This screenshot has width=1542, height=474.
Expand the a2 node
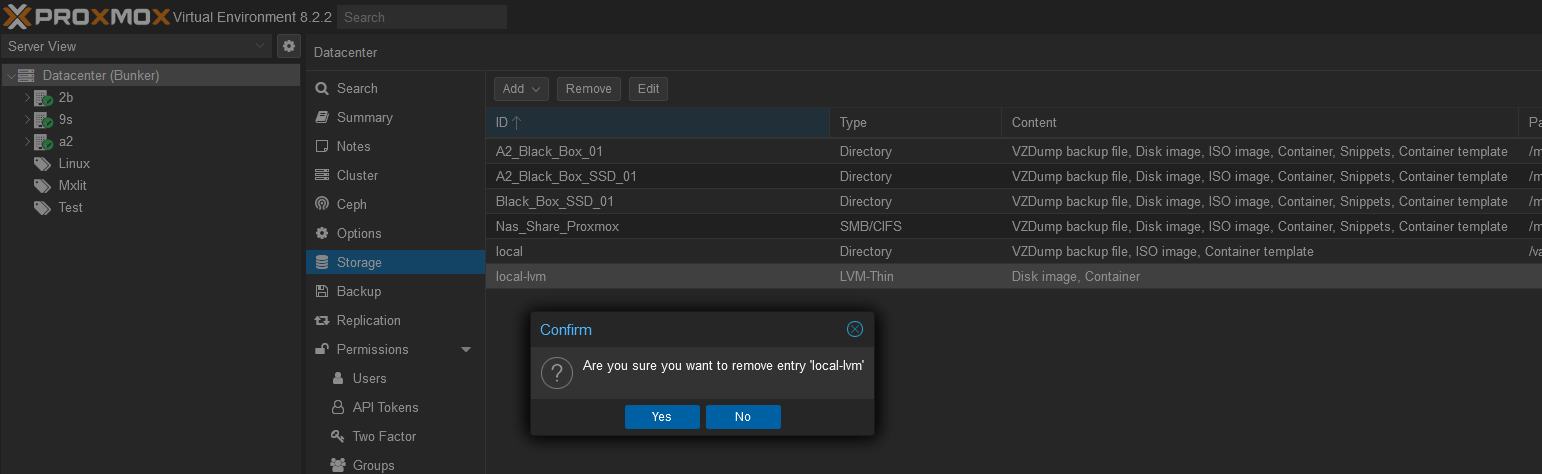[x=28, y=142]
